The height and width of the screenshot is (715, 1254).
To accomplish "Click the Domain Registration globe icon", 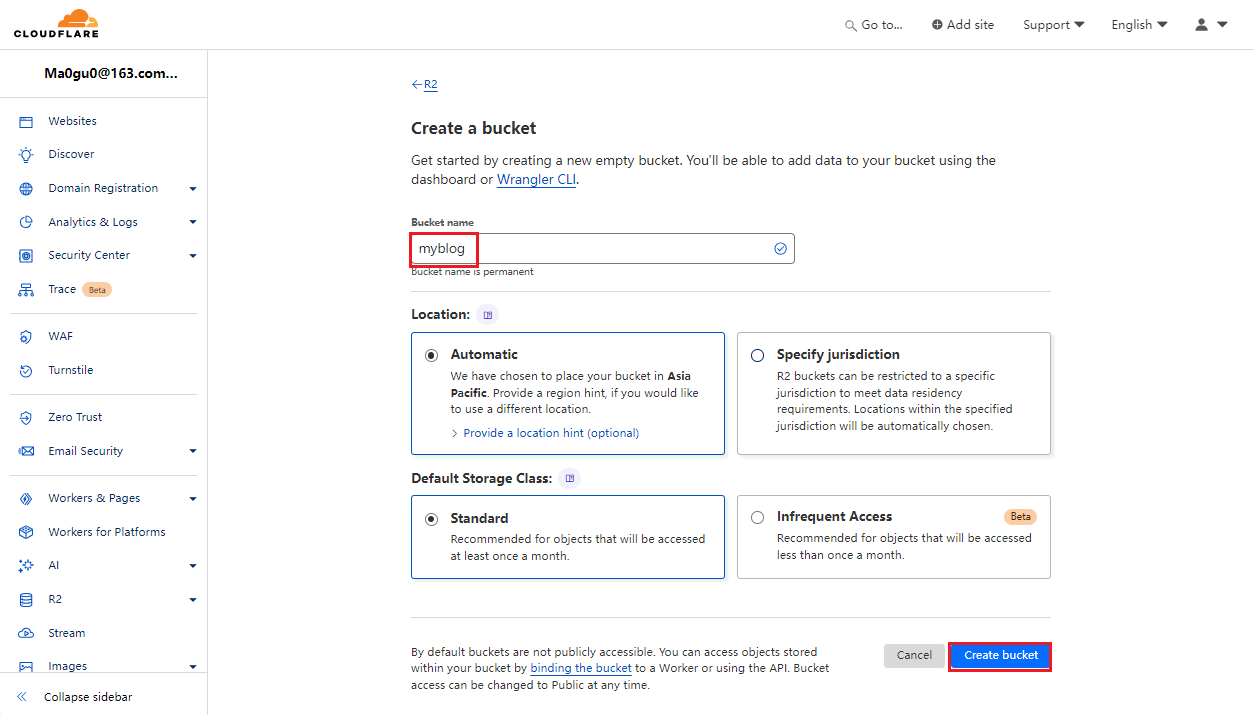I will [x=26, y=188].
